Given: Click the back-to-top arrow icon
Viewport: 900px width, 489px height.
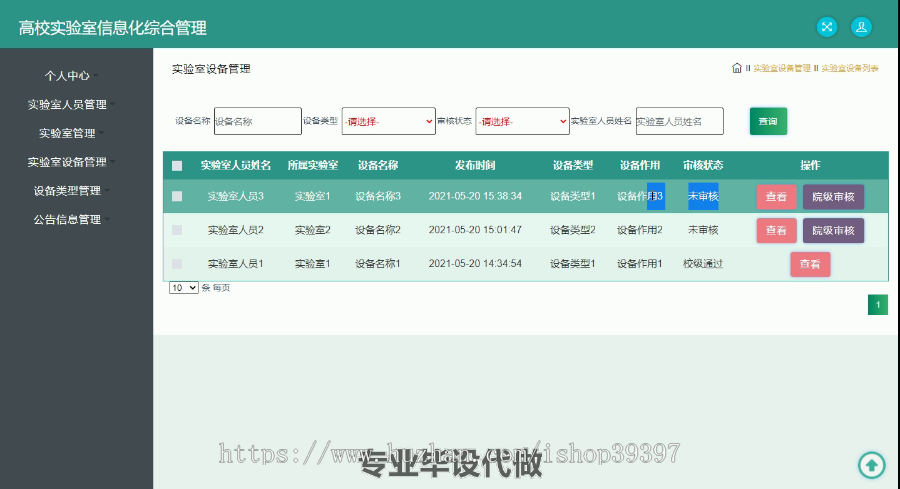Looking at the screenshot, I should point(871,465).
